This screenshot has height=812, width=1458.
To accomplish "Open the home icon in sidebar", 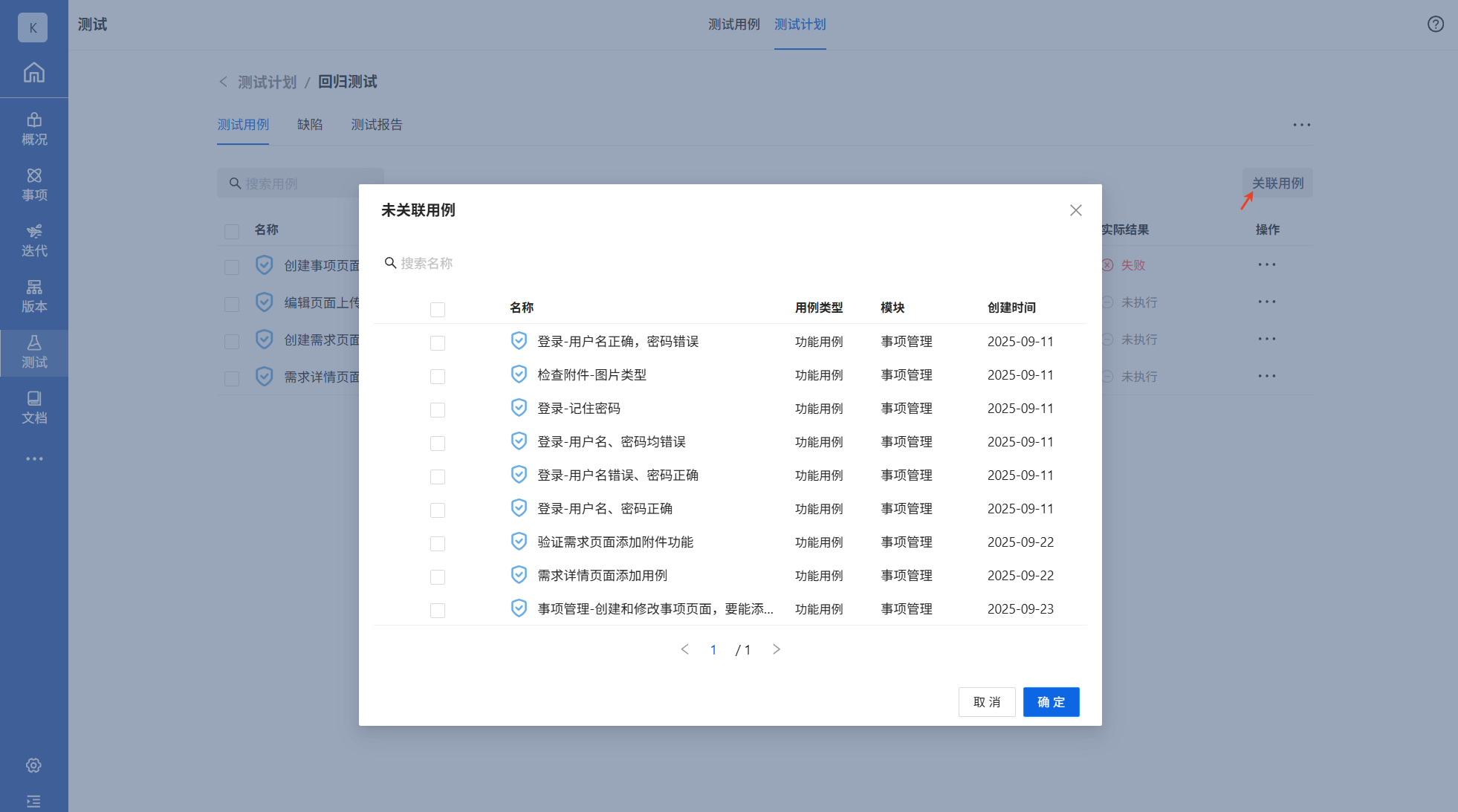I will pyautogui.click(x=33, y=73).
